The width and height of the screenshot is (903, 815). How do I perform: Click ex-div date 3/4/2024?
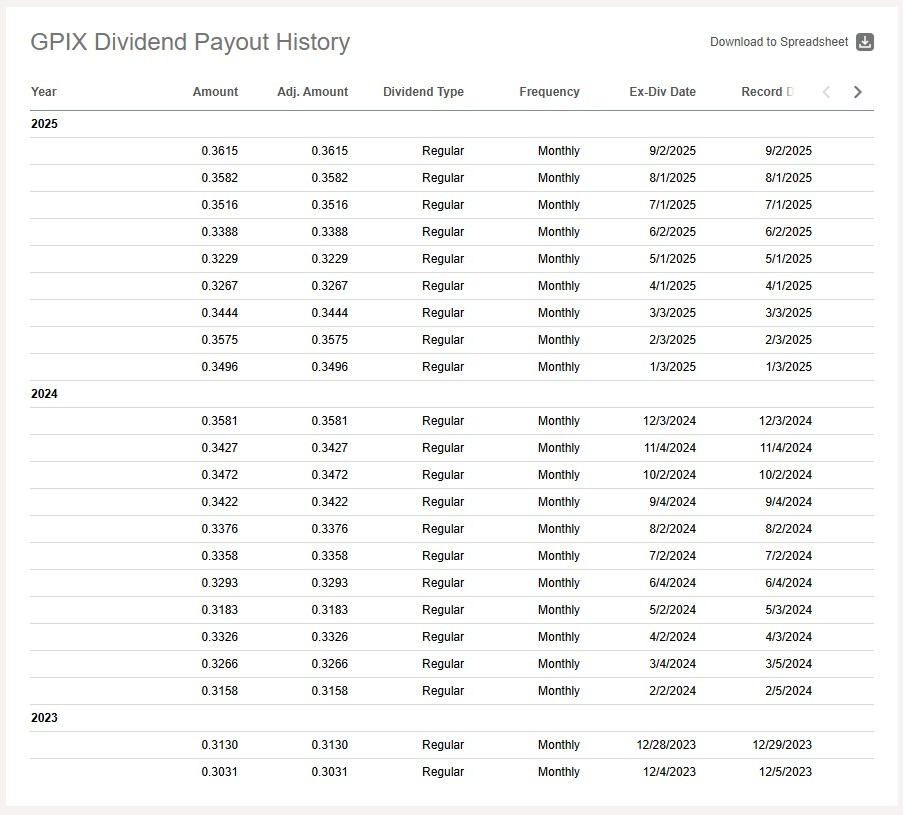click(x=672, y=664)
